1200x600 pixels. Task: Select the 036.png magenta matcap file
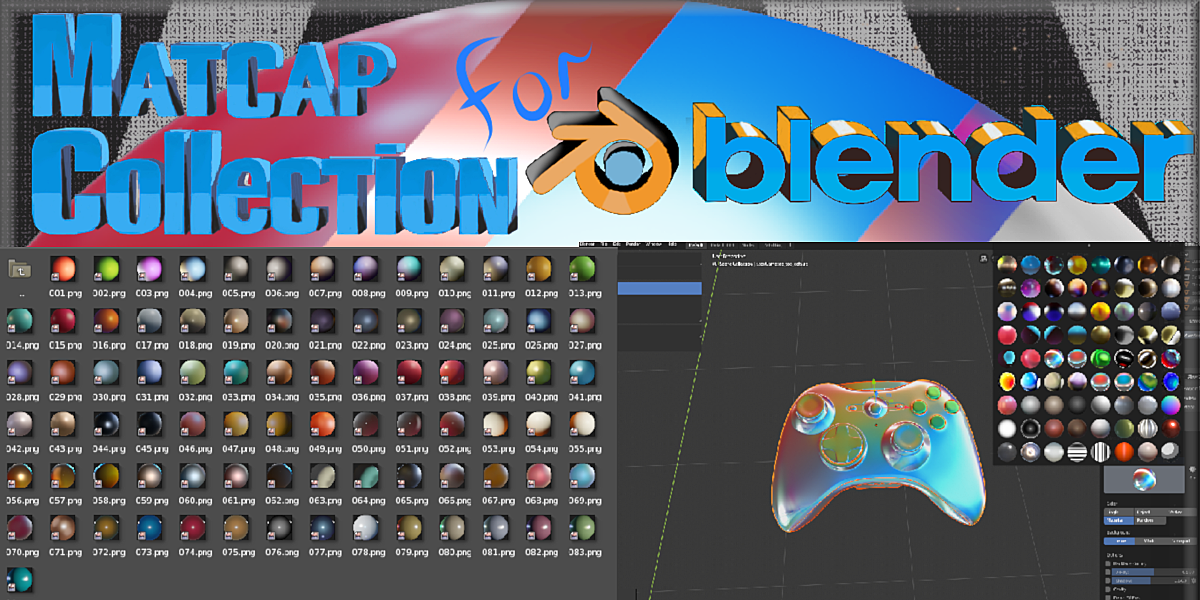[x=365, y=375]
